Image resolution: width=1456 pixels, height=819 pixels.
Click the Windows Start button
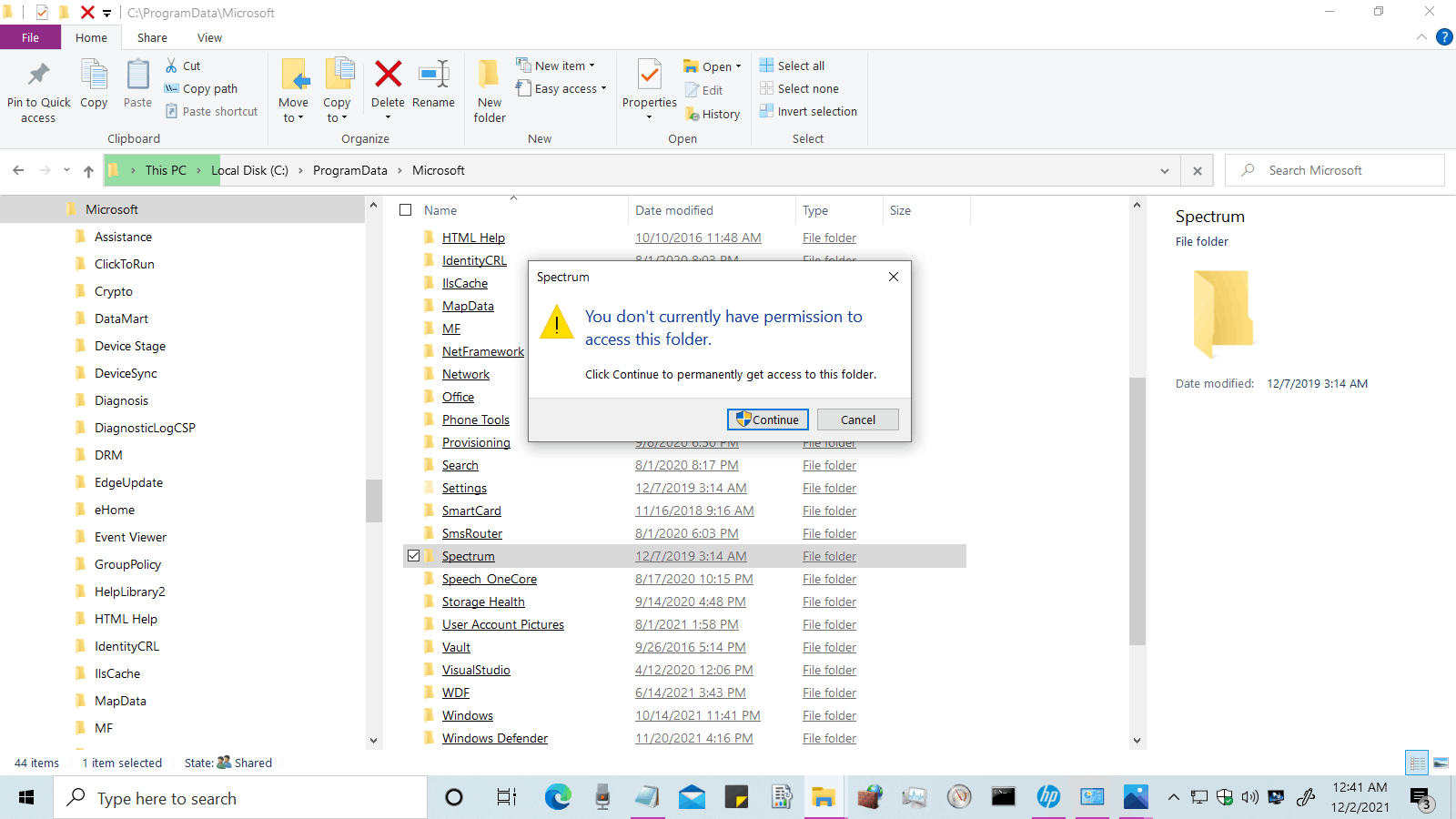click(26, 798)
